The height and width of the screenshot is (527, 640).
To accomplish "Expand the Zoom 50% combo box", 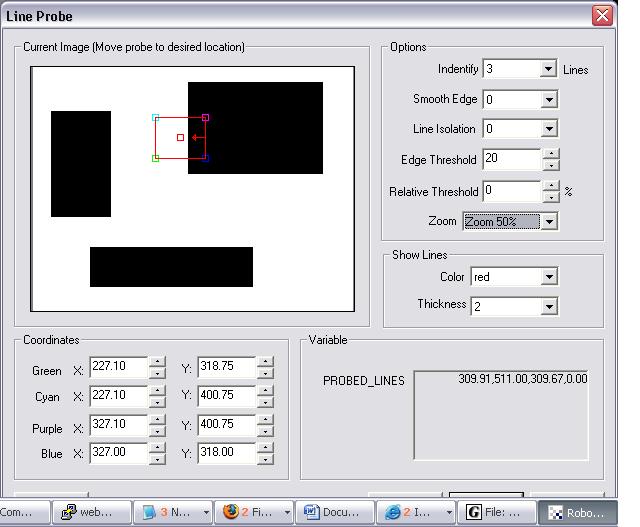I will [x=548, y=221].
